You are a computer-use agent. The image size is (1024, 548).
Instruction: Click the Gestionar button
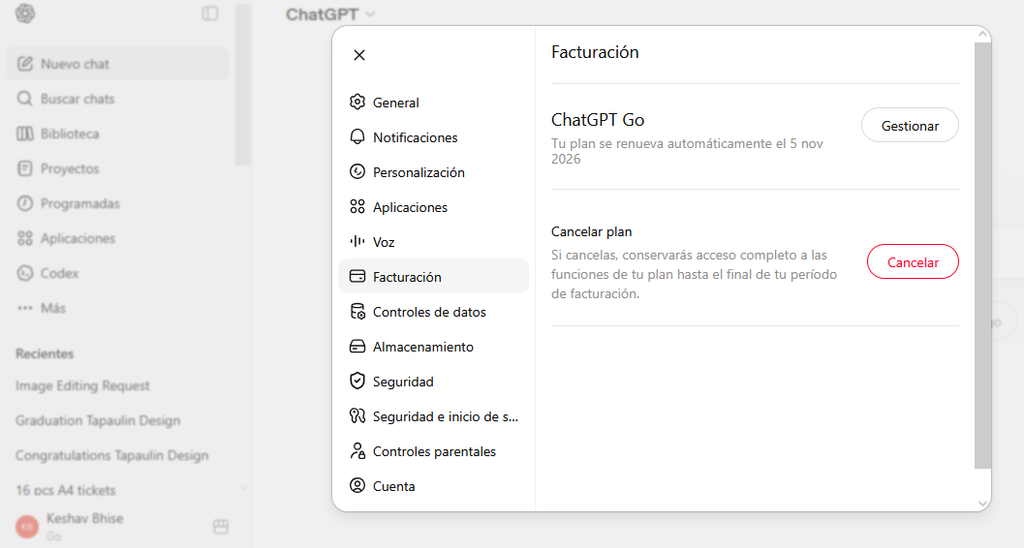pos(910,125)
